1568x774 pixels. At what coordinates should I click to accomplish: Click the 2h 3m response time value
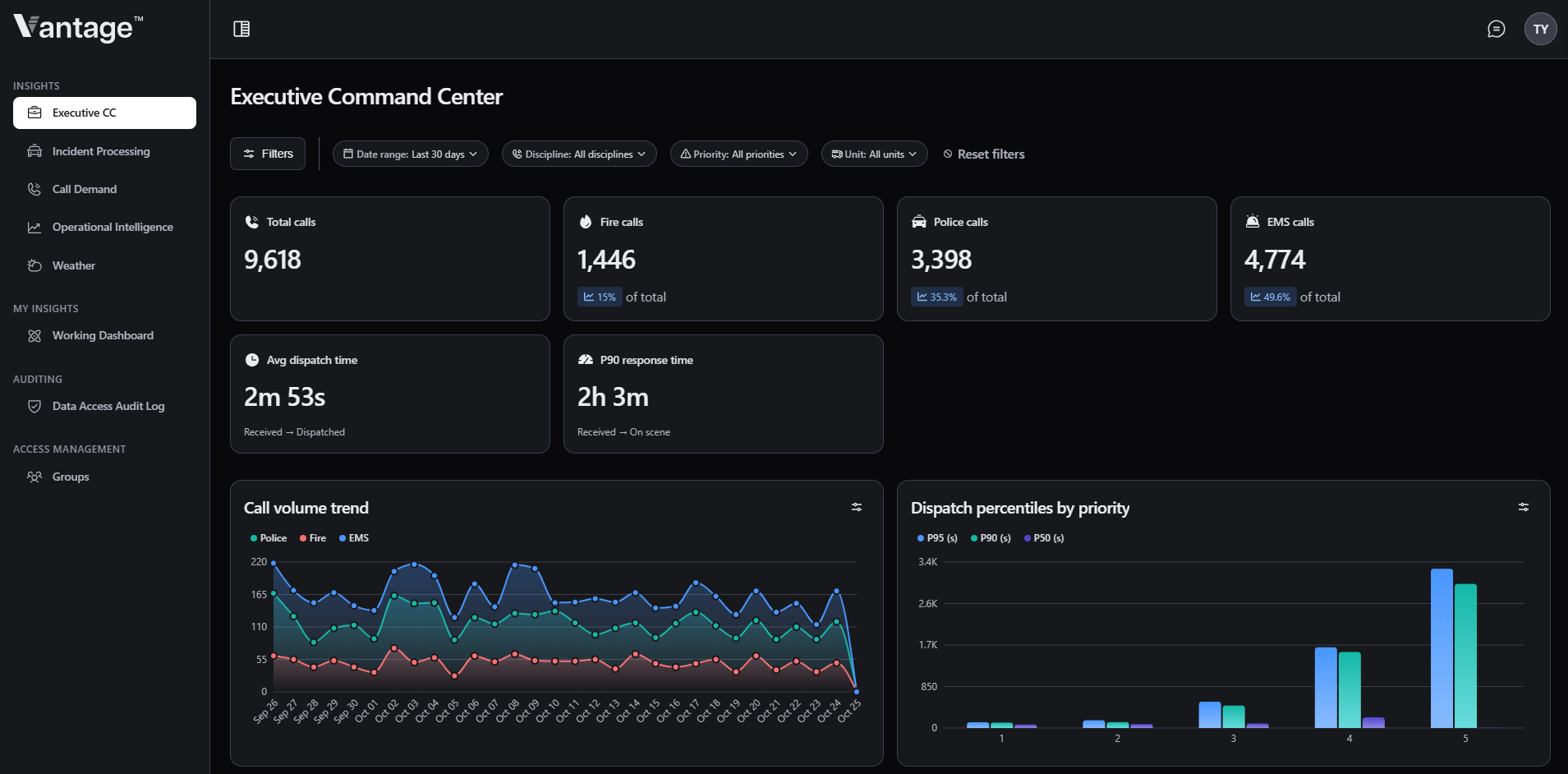[613, 398]
